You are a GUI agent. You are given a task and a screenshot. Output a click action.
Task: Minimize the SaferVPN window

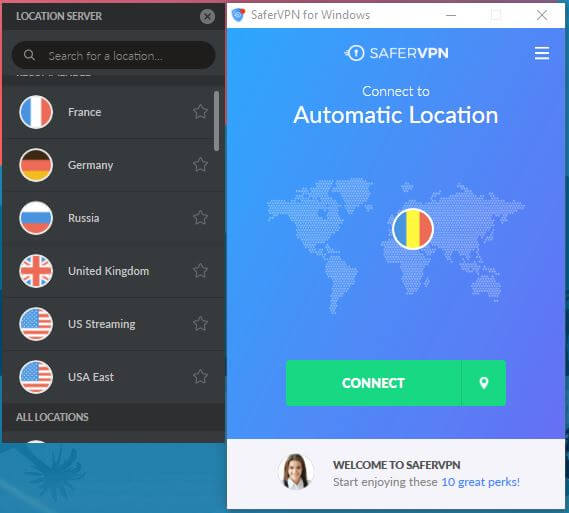(451, 15)
